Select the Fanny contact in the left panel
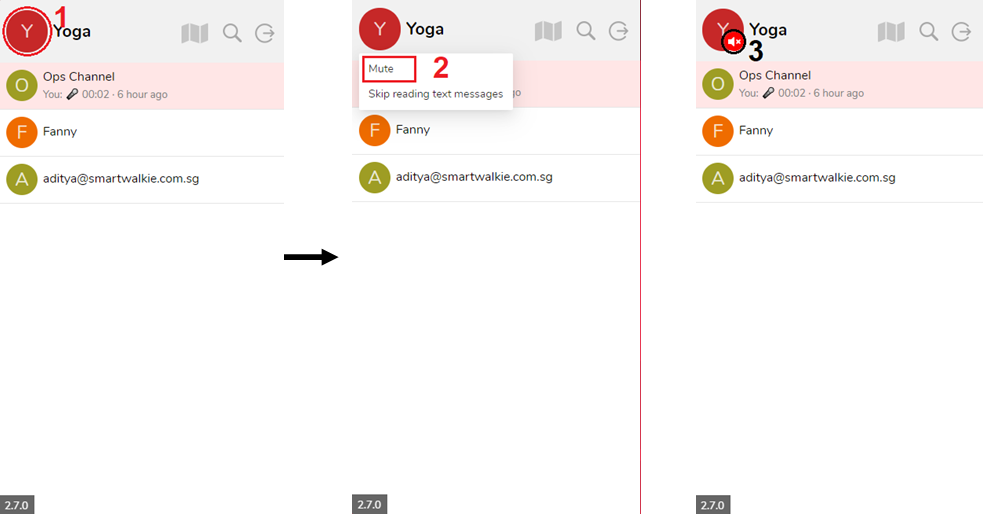Viewport: 983px width, 514px height. [142, 133]
